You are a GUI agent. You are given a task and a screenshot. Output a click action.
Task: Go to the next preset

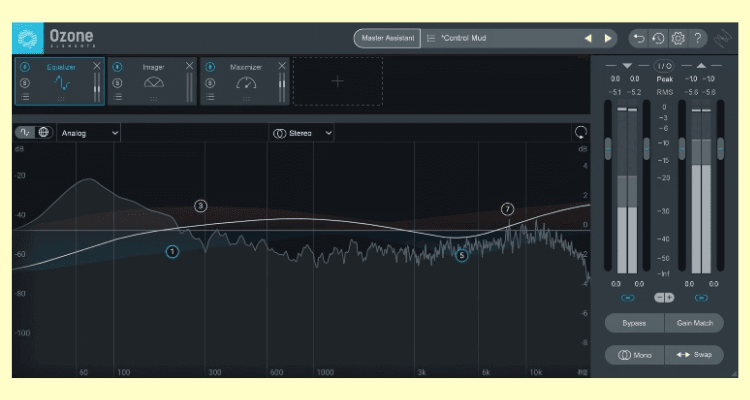pyautogui.click(x=607, y=38)
